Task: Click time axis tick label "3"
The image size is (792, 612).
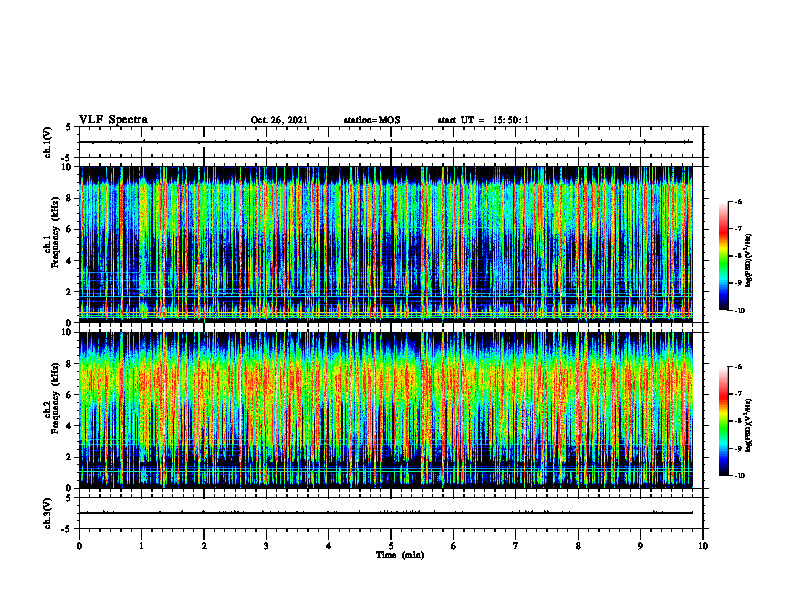Action: click(266, 546)
